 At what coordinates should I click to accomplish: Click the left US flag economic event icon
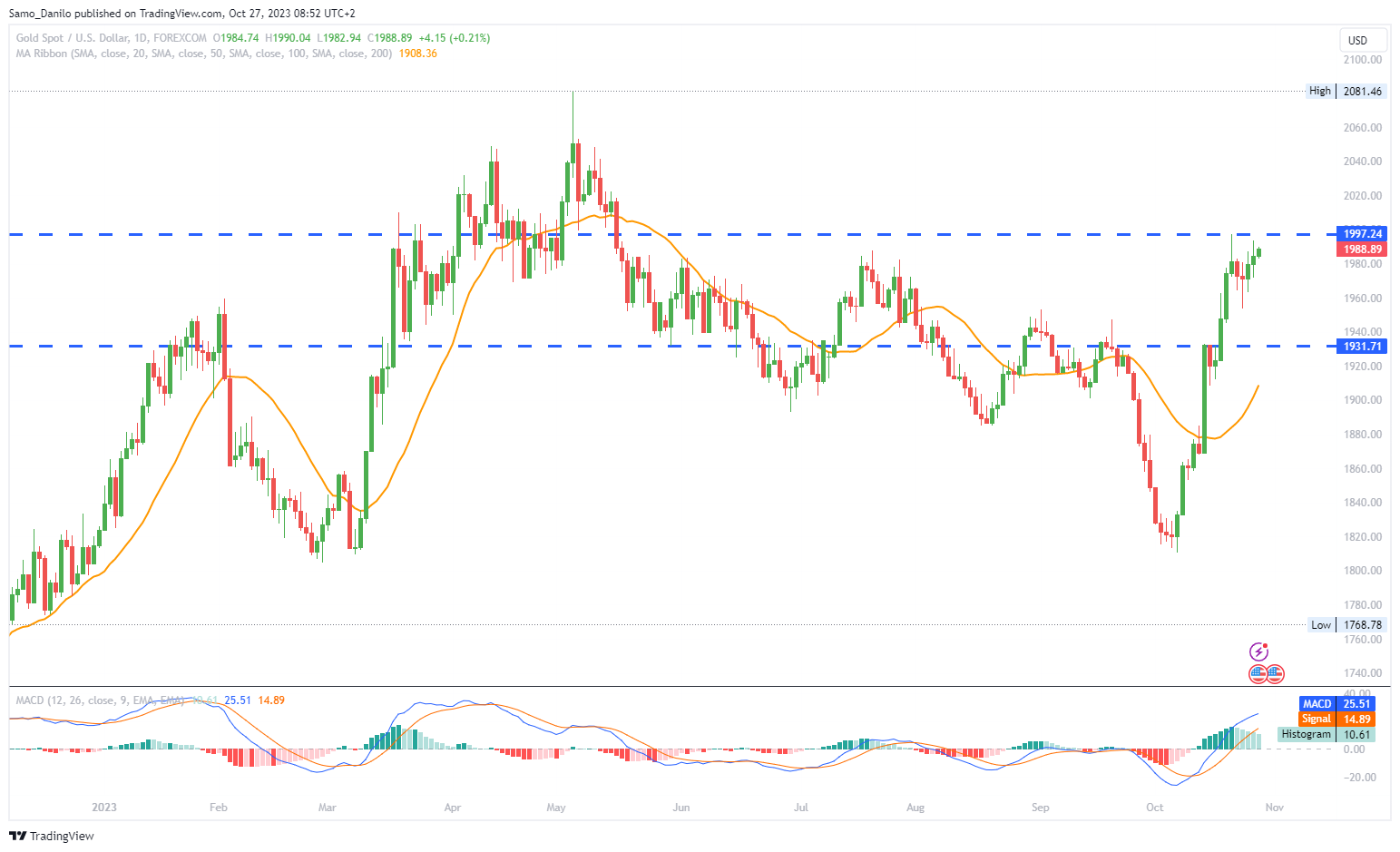(x=1258, y=673)
